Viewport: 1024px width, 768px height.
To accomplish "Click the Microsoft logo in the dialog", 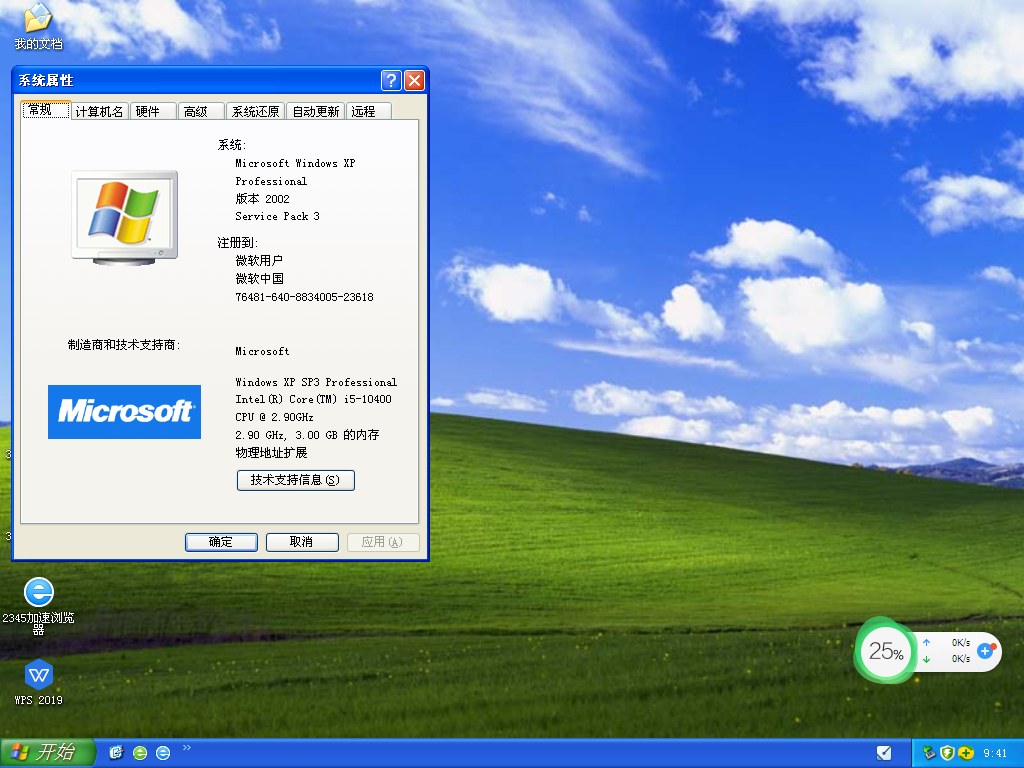I will point(124,411).
